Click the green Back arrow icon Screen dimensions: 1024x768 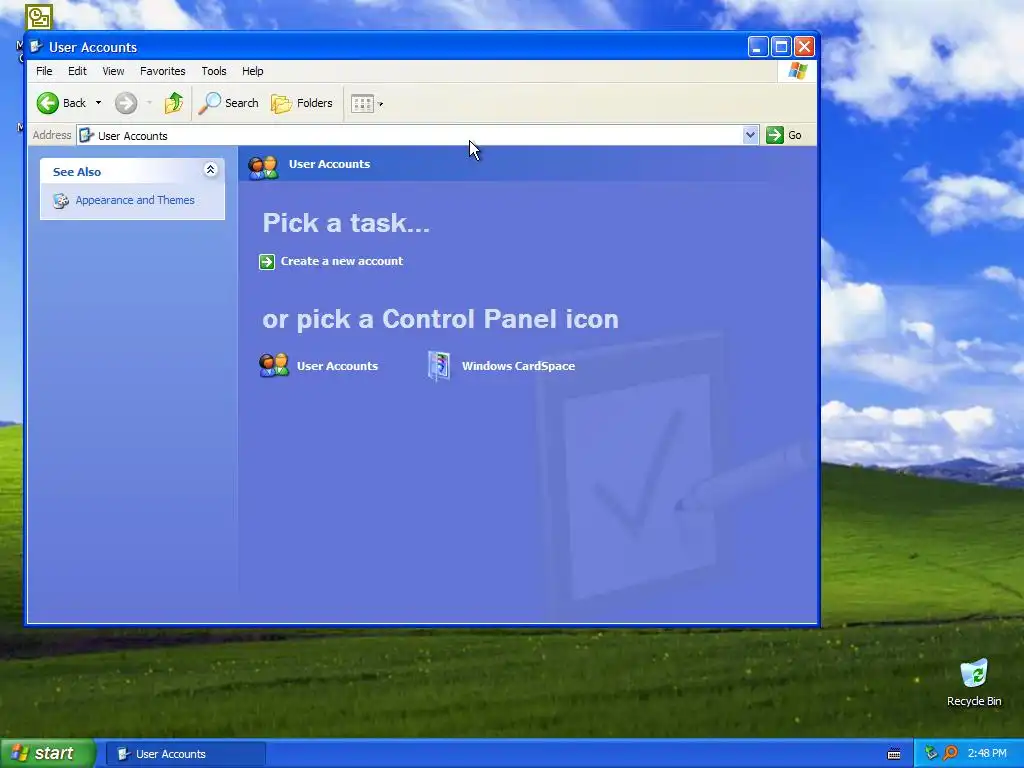48,103
